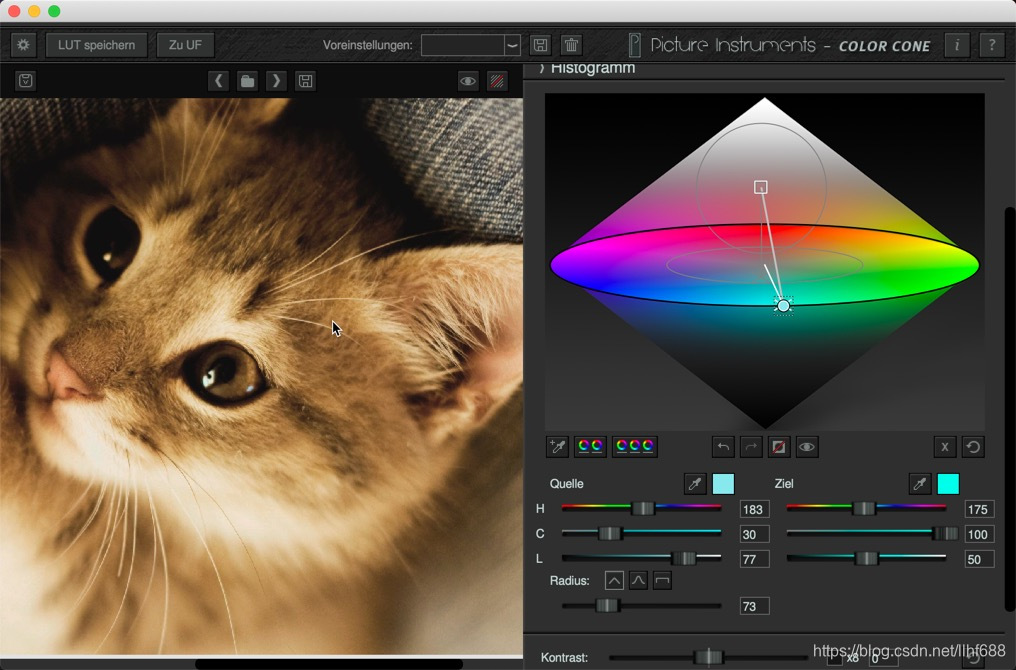The height and width of the screenshot is (670, 1016).
Task: Select the pointed peak Radius shape
Action: pos(614,580)
